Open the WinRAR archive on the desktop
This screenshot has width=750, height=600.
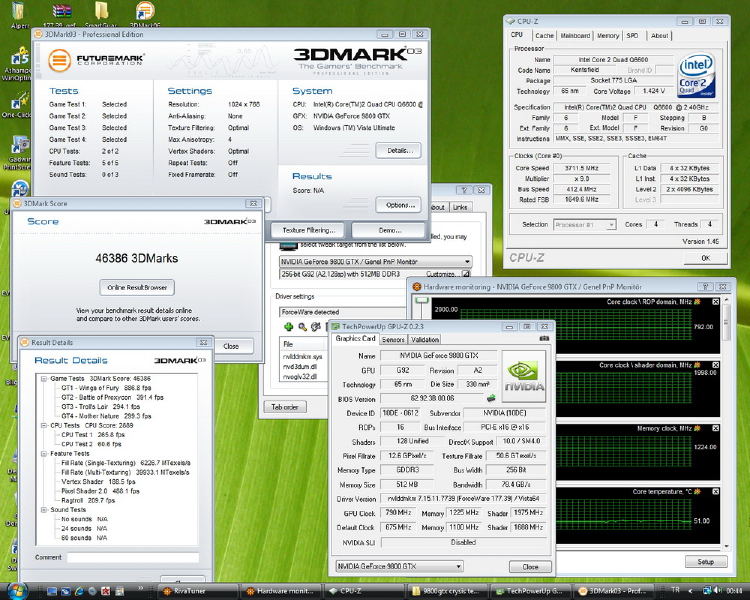(x=62, y=13)
